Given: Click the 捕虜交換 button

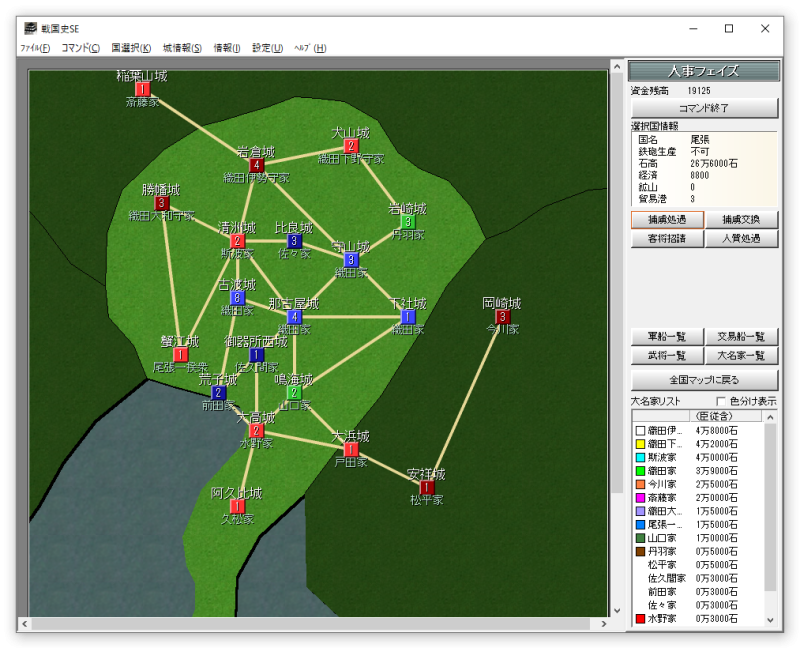Looking at the screenshot, I should pos(742,220).
